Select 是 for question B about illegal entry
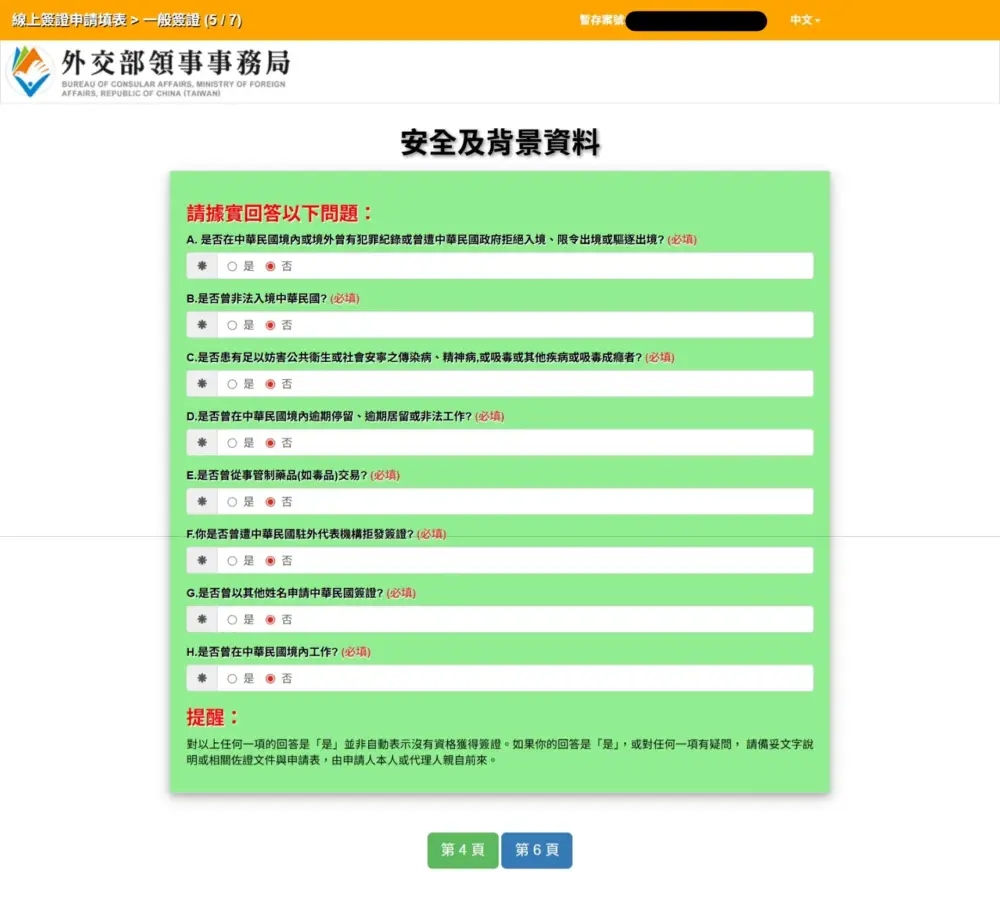The width and height of the screenshot is (1000, 924). tap(230, 324)
